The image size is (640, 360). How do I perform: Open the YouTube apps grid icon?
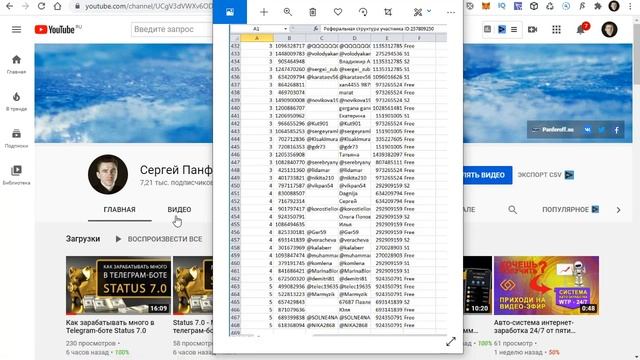pyautogui.click(x=556, y=29)
